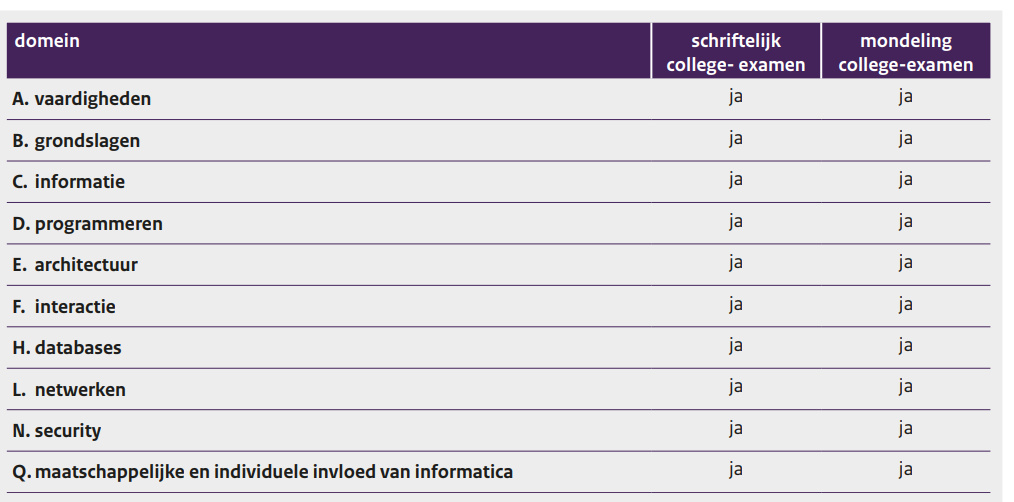The height and width of the screenshot is (502, 1014).
Task: Select the 'B. grondslagen' row label
Action: tap(76, 141)
